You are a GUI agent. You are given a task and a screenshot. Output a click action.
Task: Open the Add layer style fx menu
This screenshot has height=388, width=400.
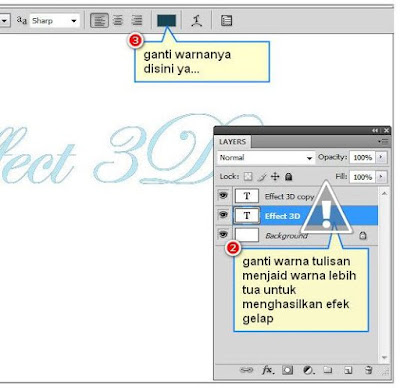click(x=267, y=370)
